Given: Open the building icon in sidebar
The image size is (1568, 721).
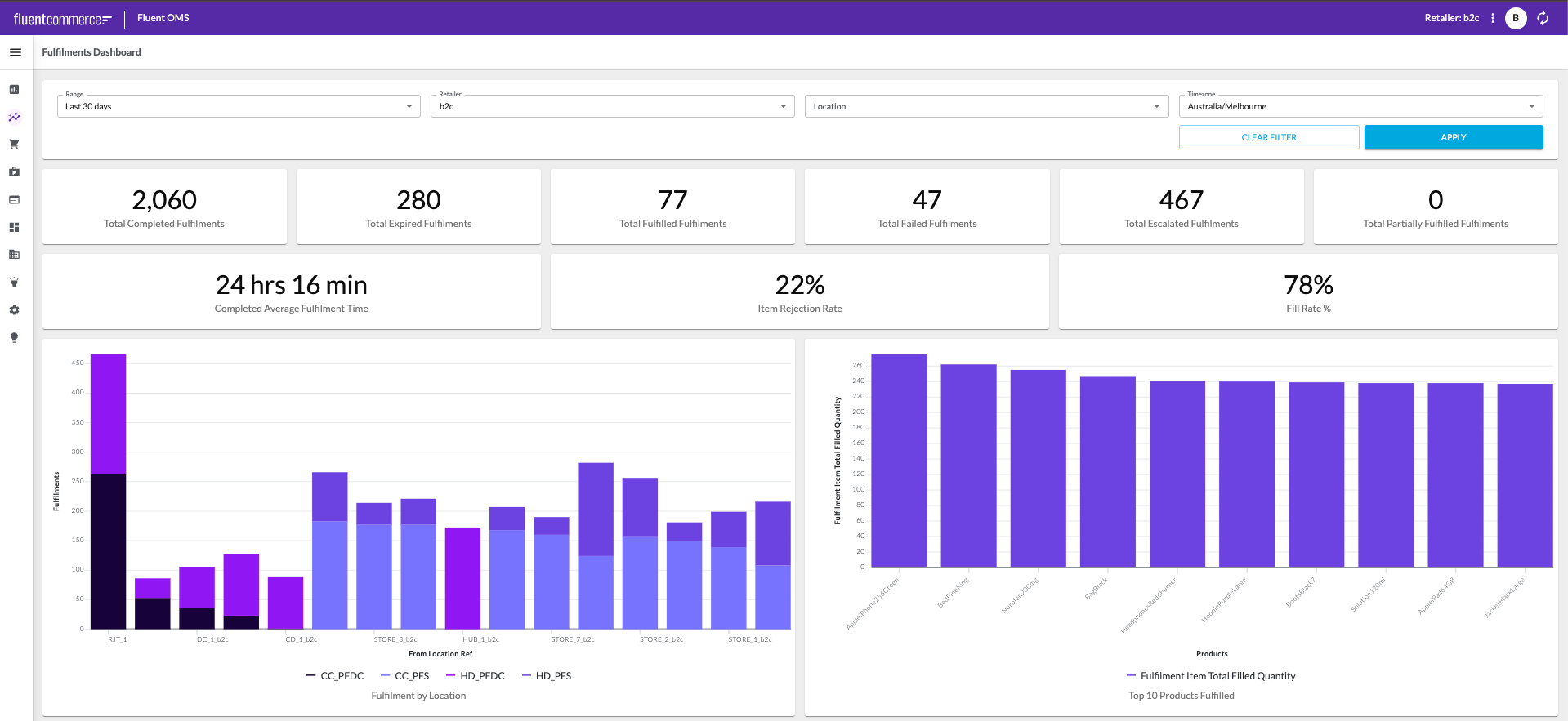Looking at the screenshot, I should point(14,255).
